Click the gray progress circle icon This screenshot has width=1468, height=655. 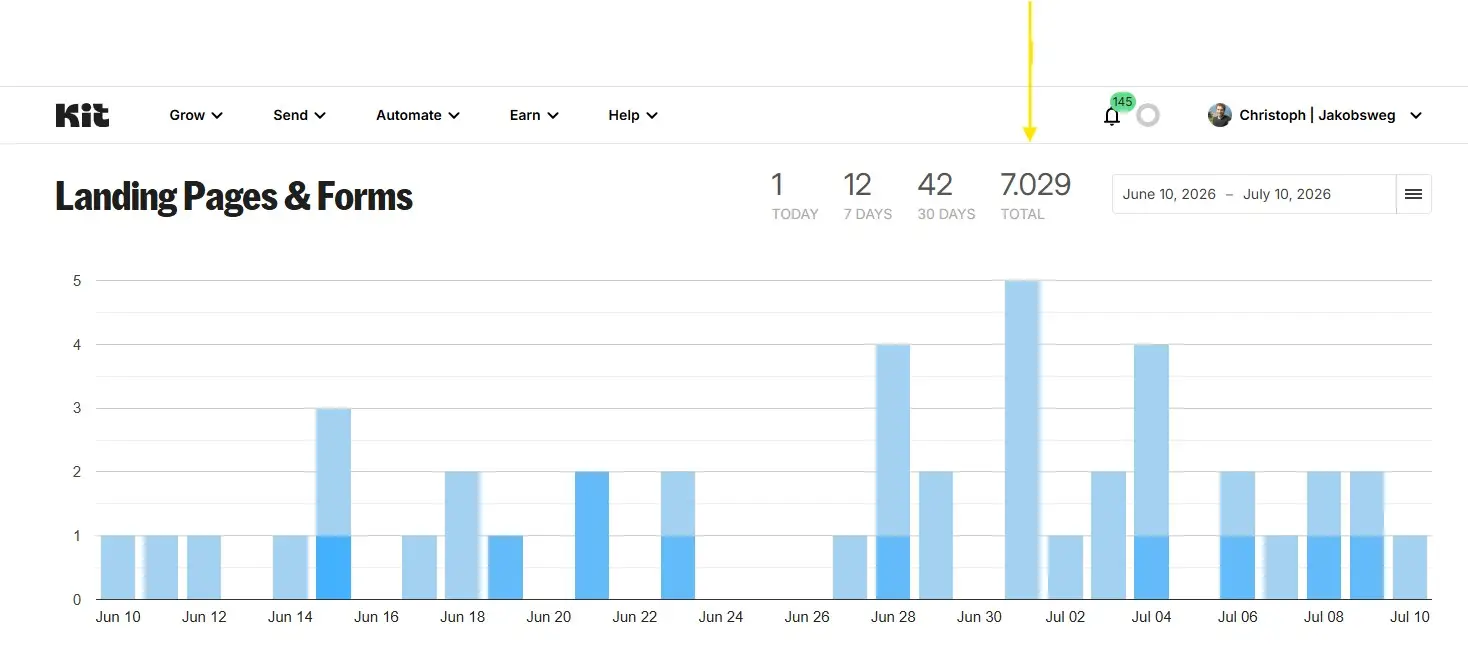pyautogui.click(x=1148, y=115)
